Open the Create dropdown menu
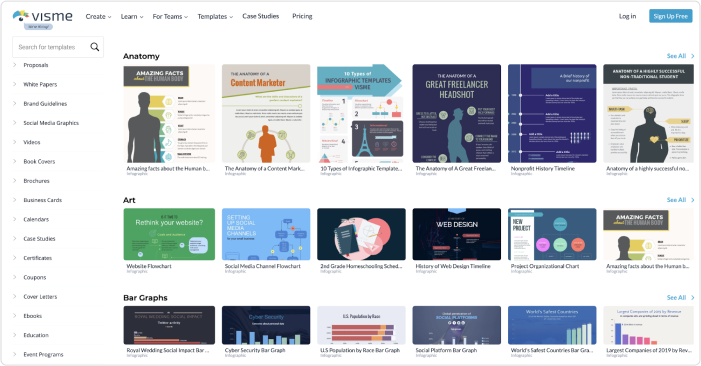 [x=98, y=17]
